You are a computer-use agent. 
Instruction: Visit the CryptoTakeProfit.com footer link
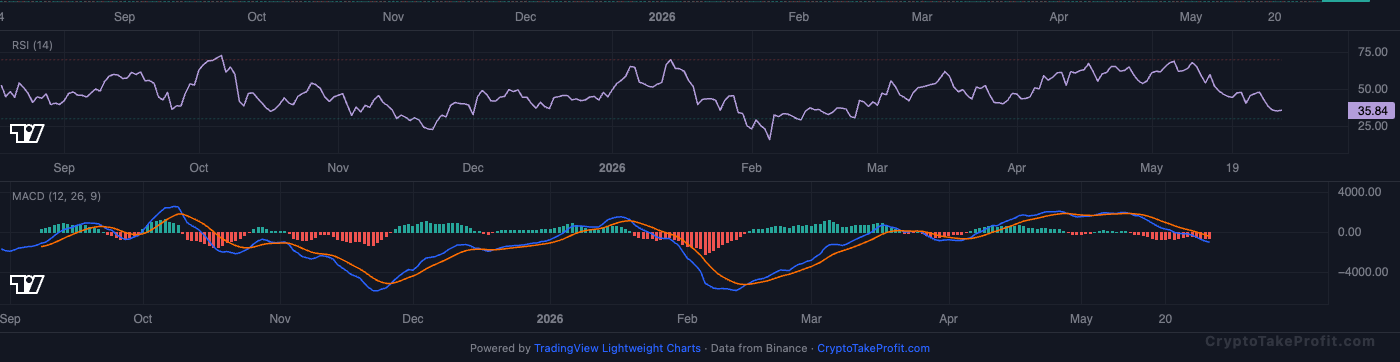click(873, 349)
